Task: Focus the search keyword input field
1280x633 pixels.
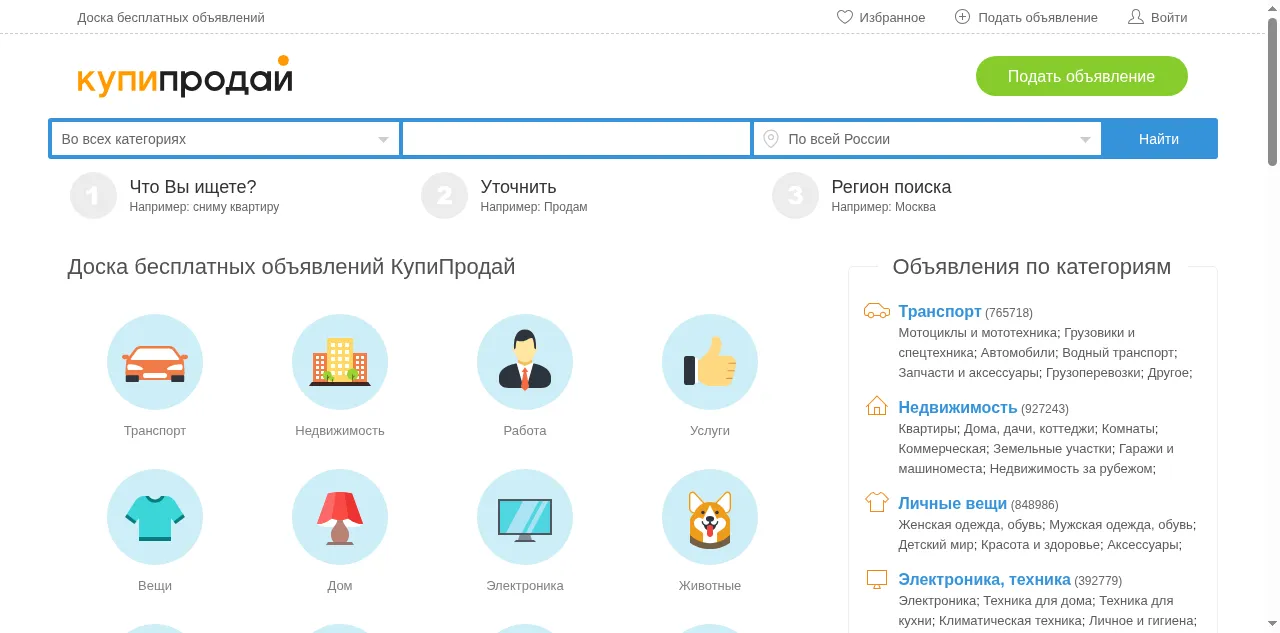Action: click(x=576, y=139)
